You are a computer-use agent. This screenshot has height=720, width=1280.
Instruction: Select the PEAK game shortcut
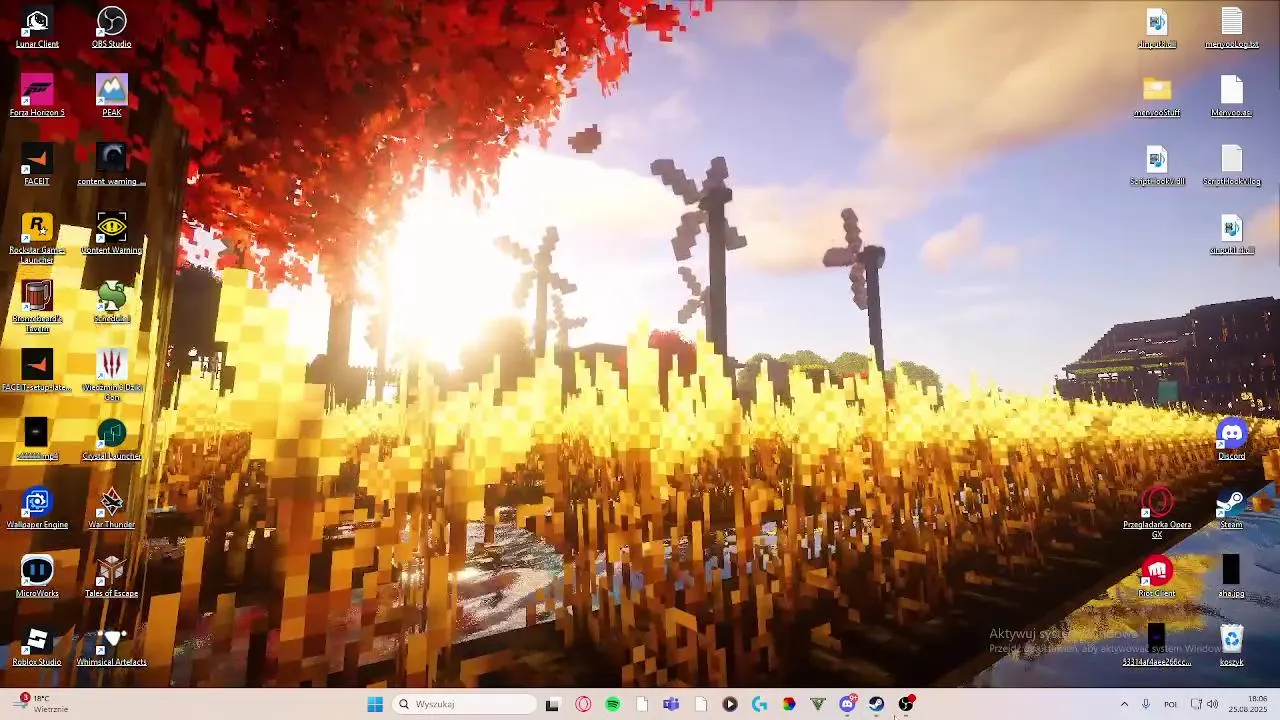[x=111, y=96]
